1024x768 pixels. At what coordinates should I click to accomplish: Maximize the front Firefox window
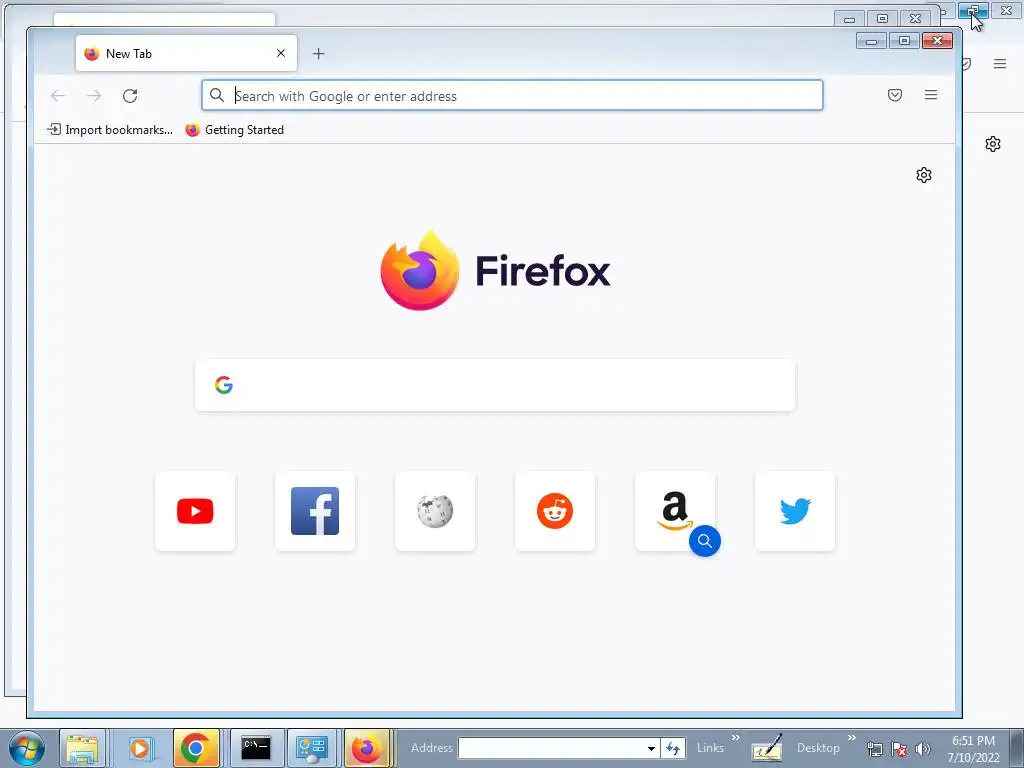[904, 41]
